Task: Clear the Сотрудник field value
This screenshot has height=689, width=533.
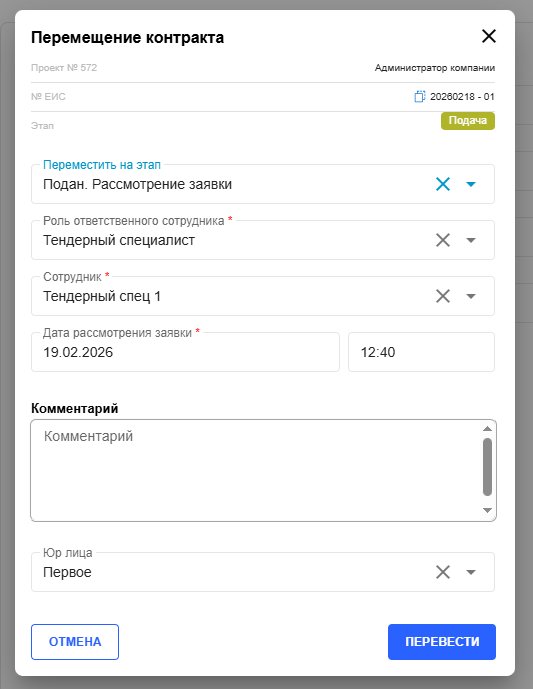Action: [x=443, y=296]
